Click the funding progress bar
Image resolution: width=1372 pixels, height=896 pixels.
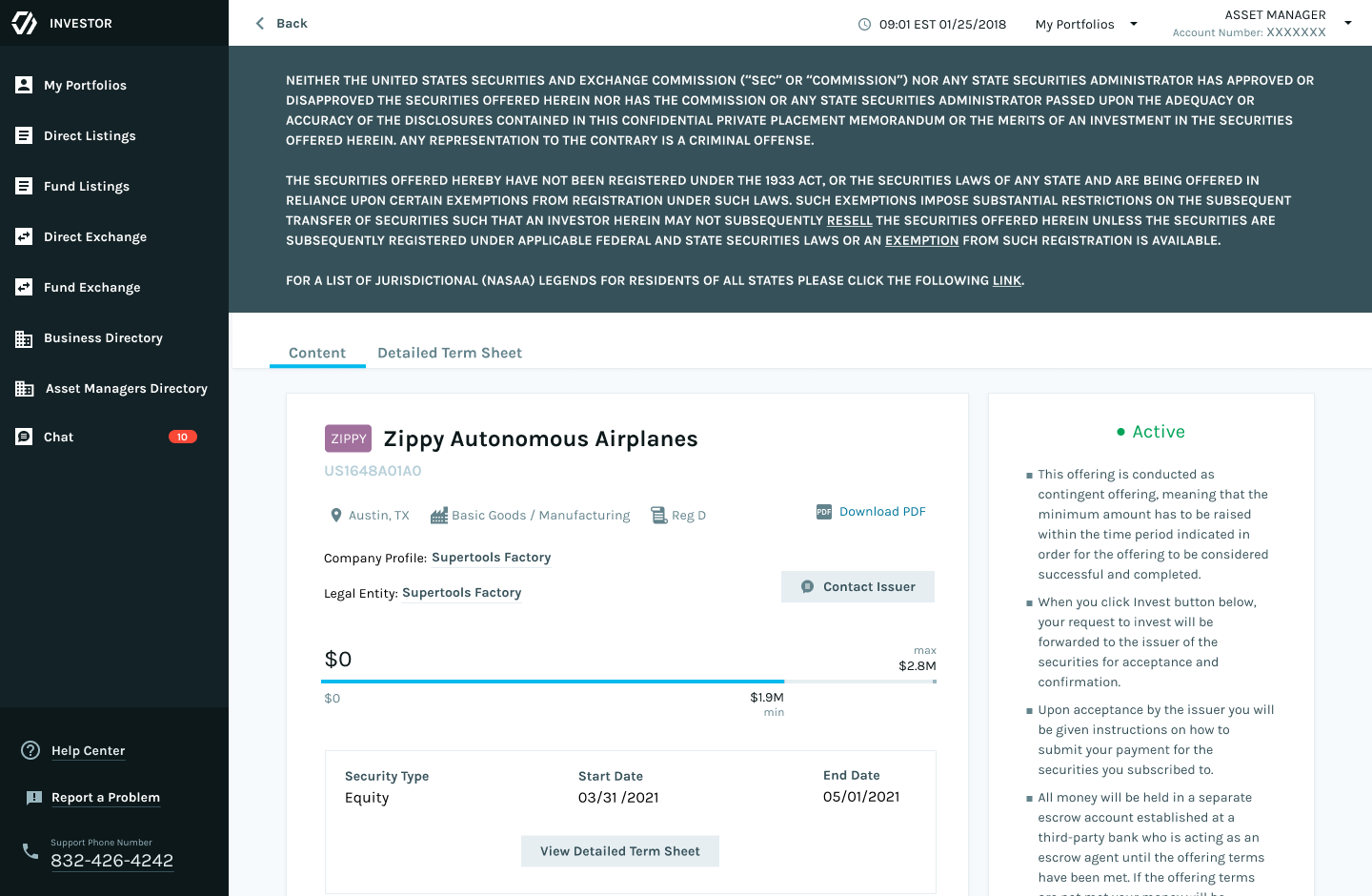tap(628, 682)
